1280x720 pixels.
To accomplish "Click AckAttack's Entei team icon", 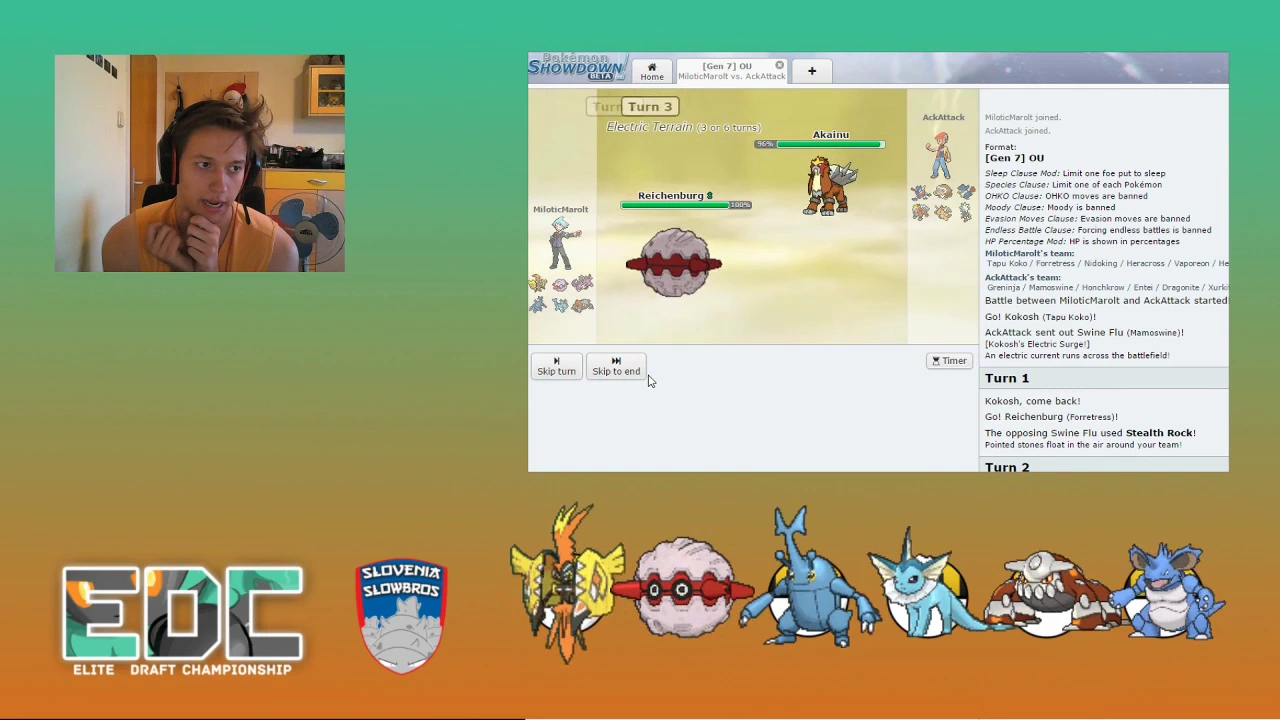I will [921, 212].
